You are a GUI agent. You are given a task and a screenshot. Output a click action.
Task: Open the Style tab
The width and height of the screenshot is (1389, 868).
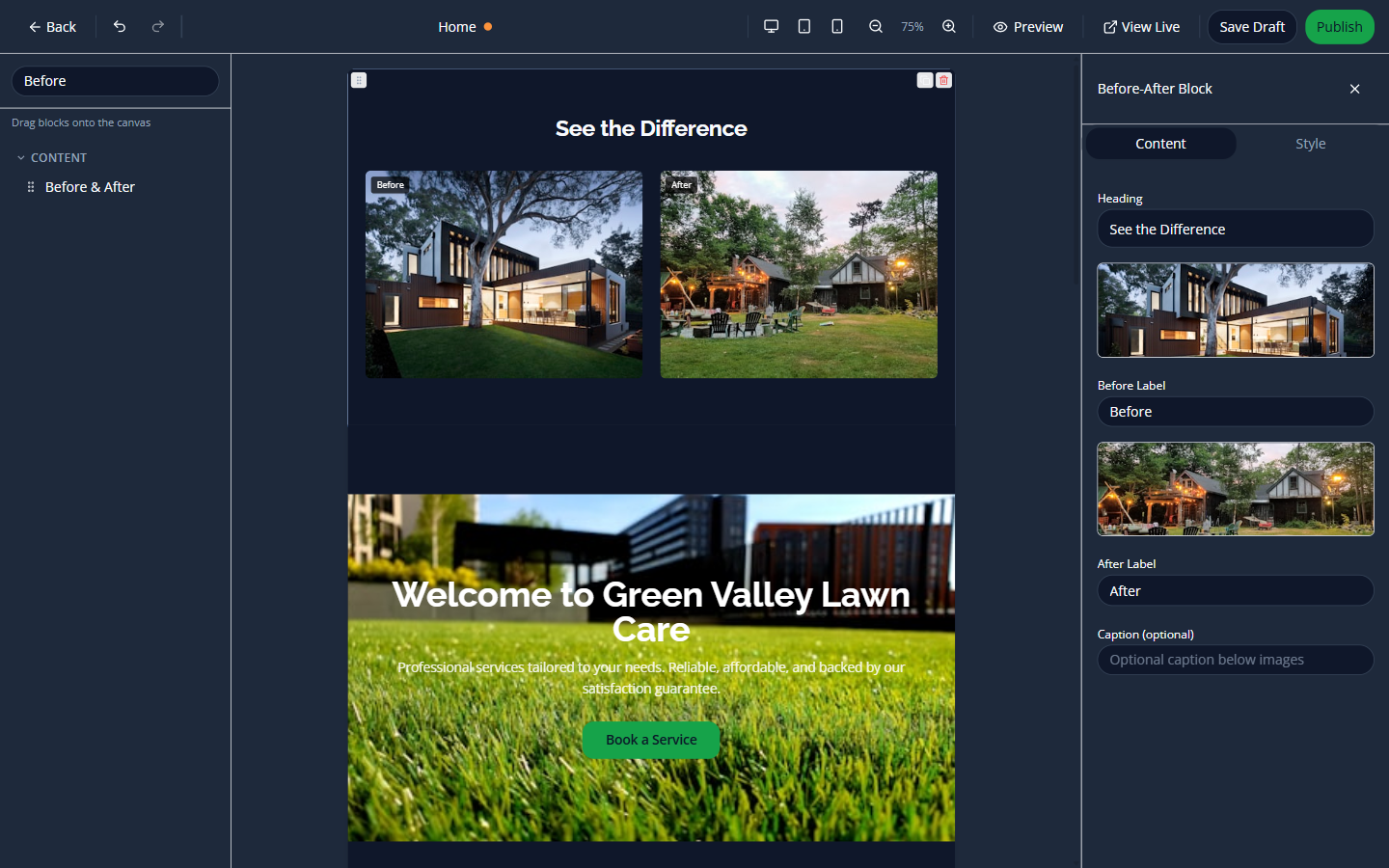click(1310, 144)
